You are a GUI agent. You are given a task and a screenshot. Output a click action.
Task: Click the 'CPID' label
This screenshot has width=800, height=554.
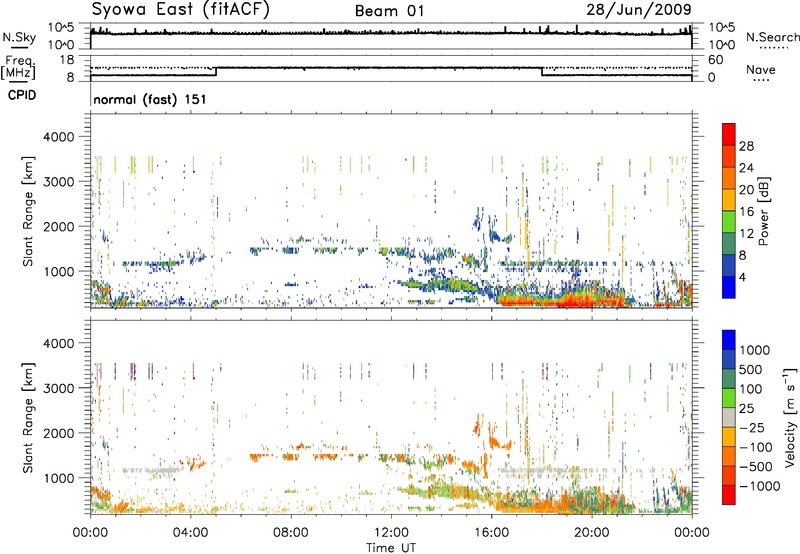[x=22, y=95]
